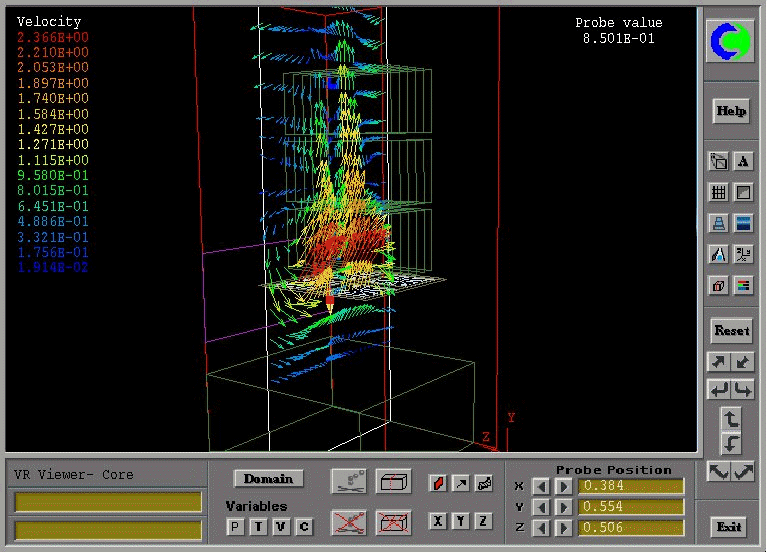Click the text annotation 'A' icon
This screenshot has height=553, width=767.
(x=744, y=161)
